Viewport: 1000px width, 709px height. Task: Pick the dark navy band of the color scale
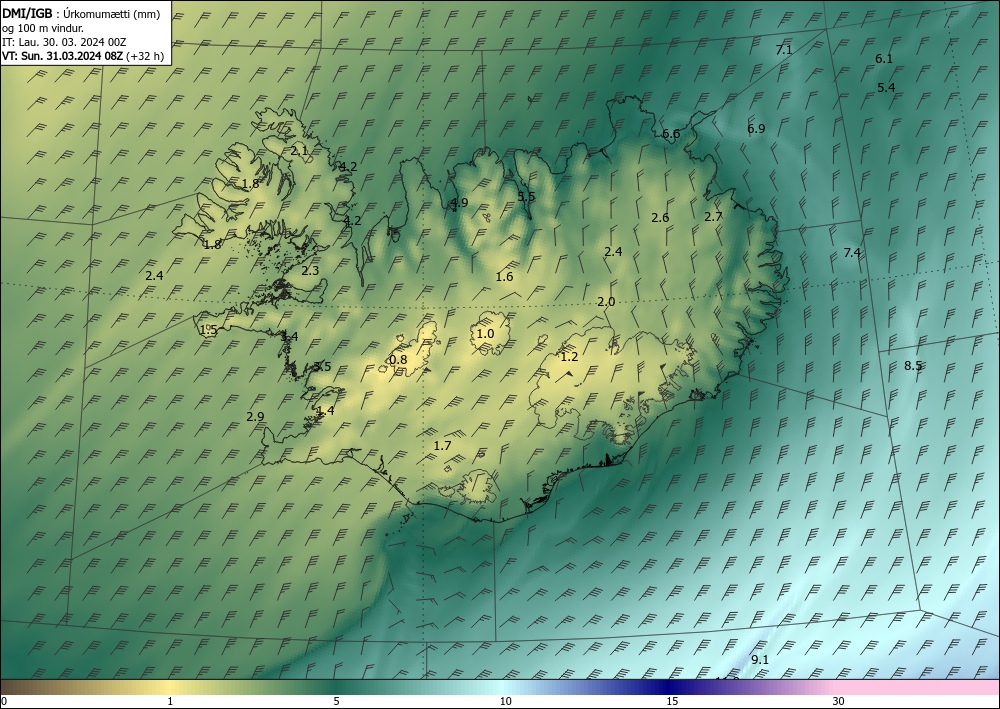coord(670,687)
